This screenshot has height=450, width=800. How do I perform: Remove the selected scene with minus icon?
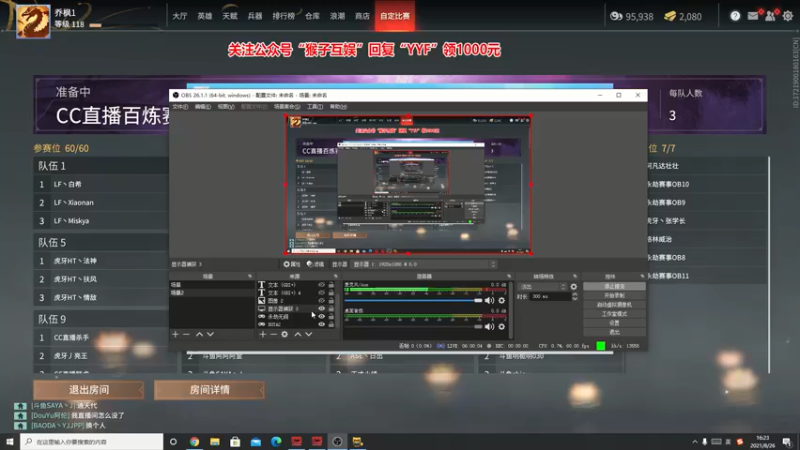[186, 334]
